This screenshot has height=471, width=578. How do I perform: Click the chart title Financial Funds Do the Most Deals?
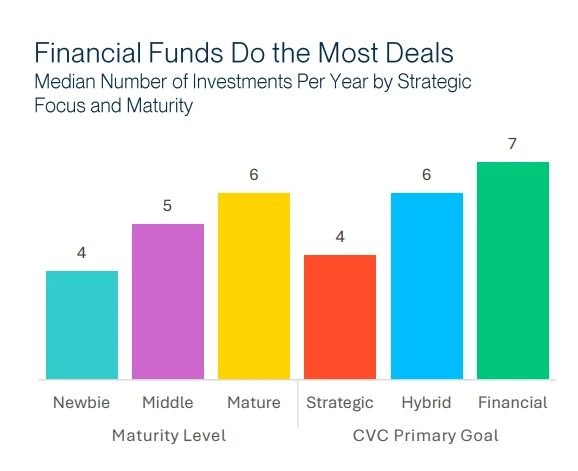[244, 53]
